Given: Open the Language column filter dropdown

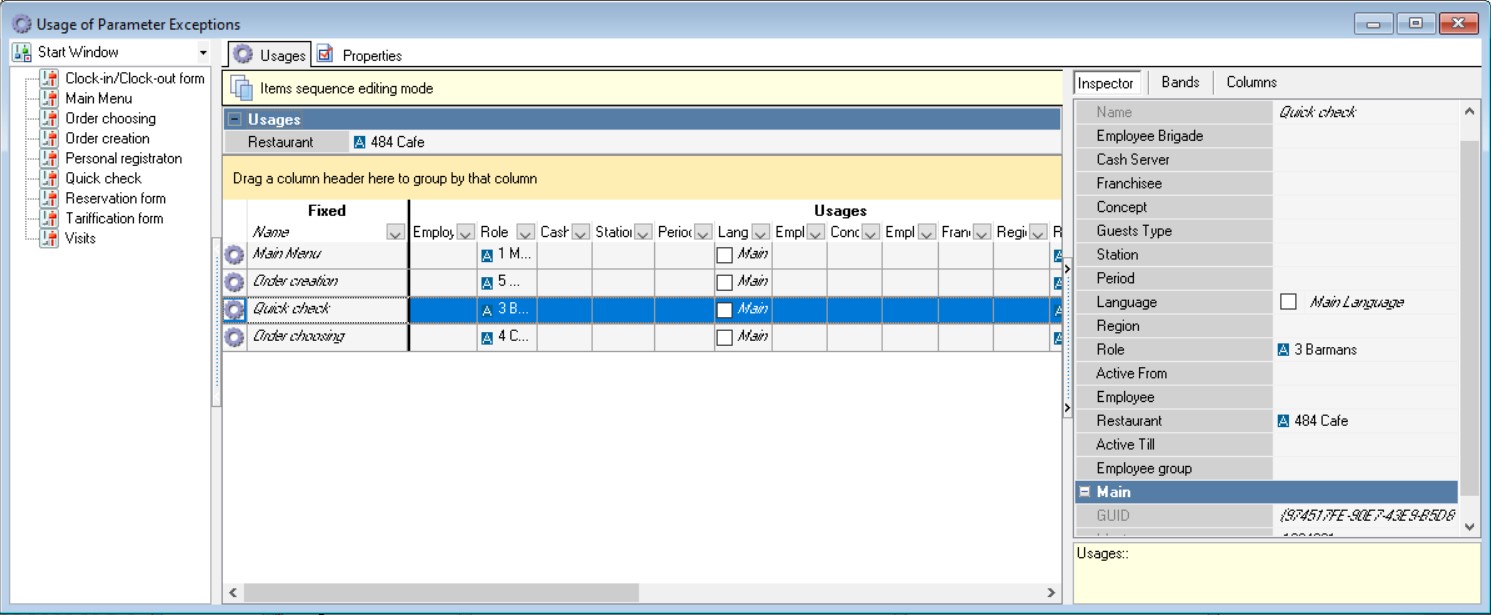Looking at the screenshot, I should [x=760, y=233].
